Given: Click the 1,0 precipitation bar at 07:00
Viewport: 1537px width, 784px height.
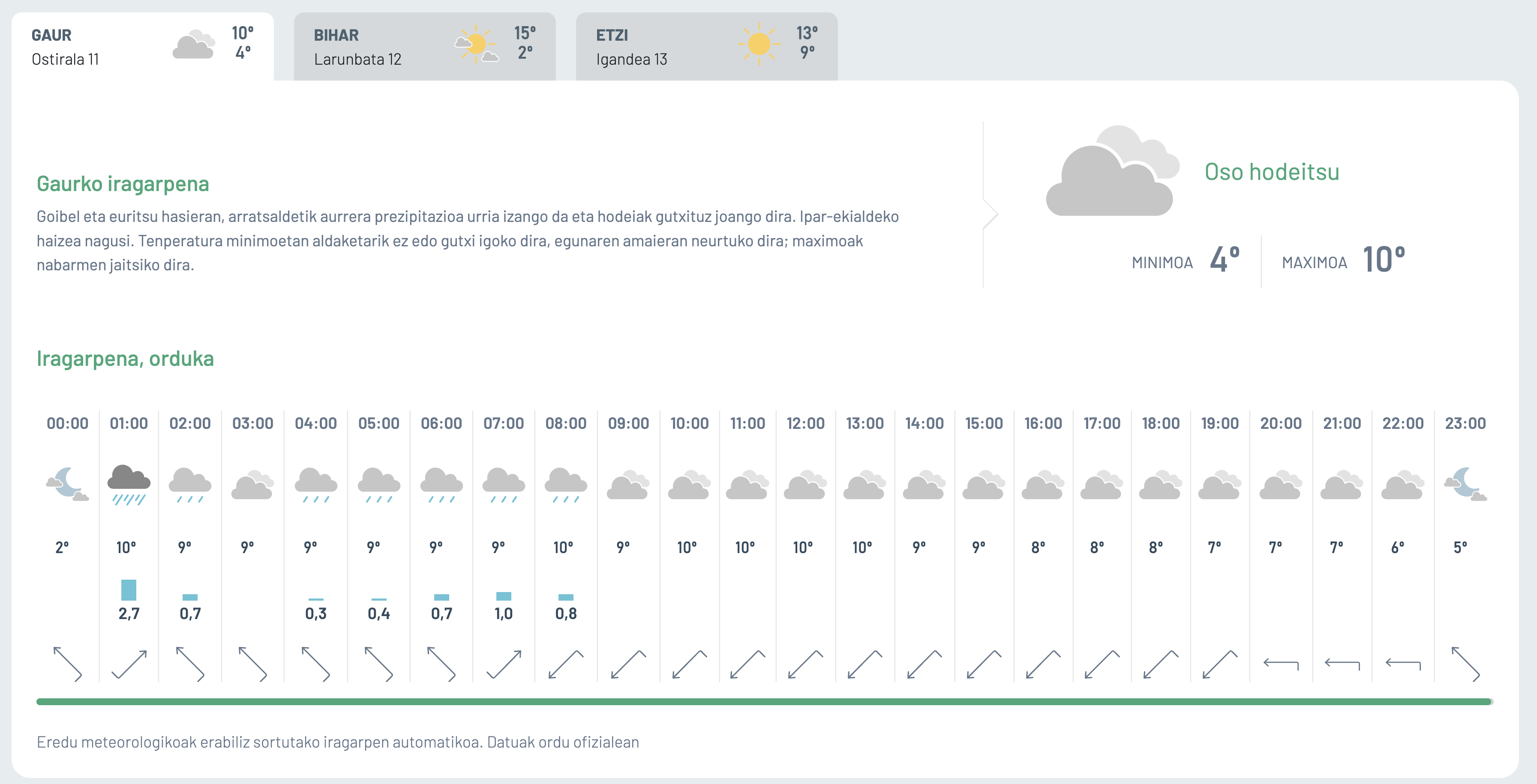Looking at the screenshot, I should tap(504, 596).
